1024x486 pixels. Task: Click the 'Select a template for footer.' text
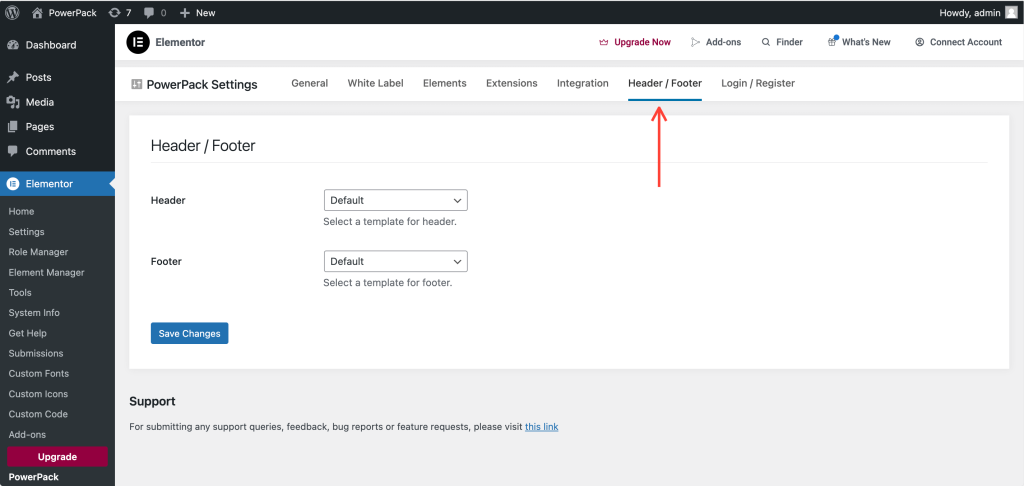[388, 284]
